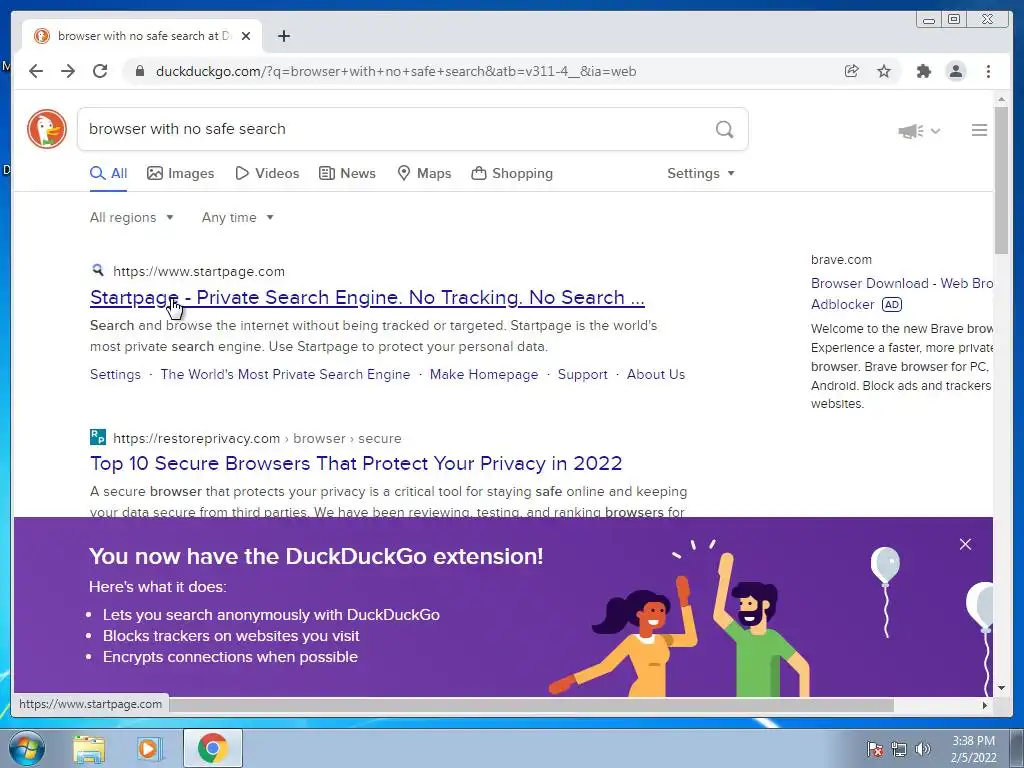
Task: Click the DuckDuckGo duck logo
Action: pyautogui.click(x=47, y=129)
